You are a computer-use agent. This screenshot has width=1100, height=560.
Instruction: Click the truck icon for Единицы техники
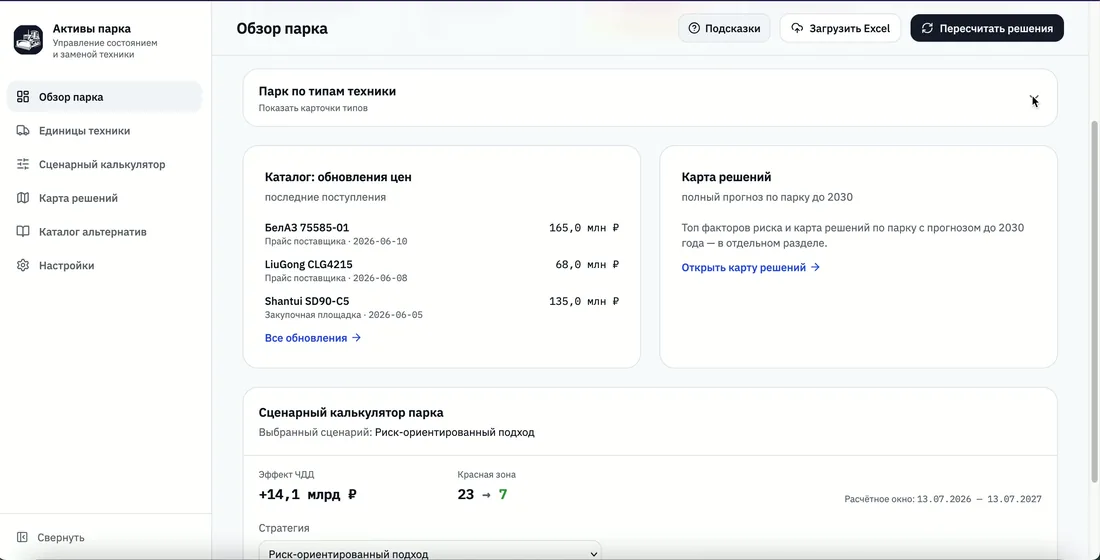pos(22,131)
